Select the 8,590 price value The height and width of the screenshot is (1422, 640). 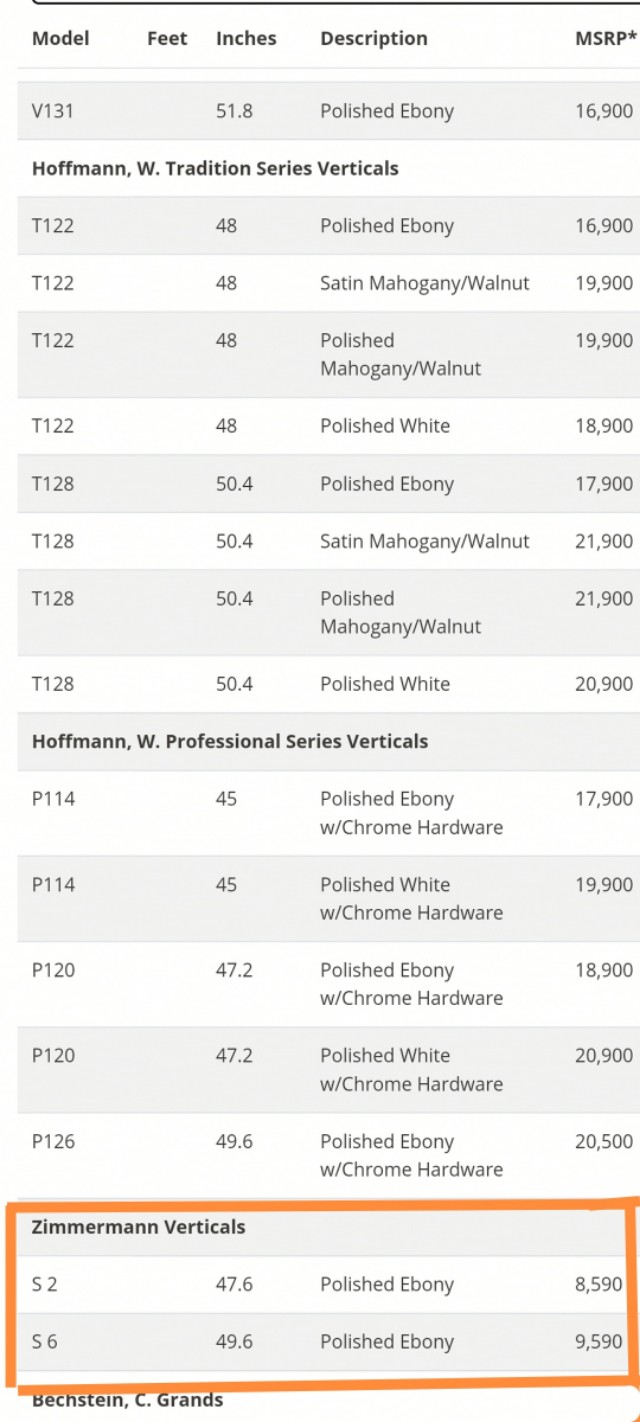coord(599,1284)
